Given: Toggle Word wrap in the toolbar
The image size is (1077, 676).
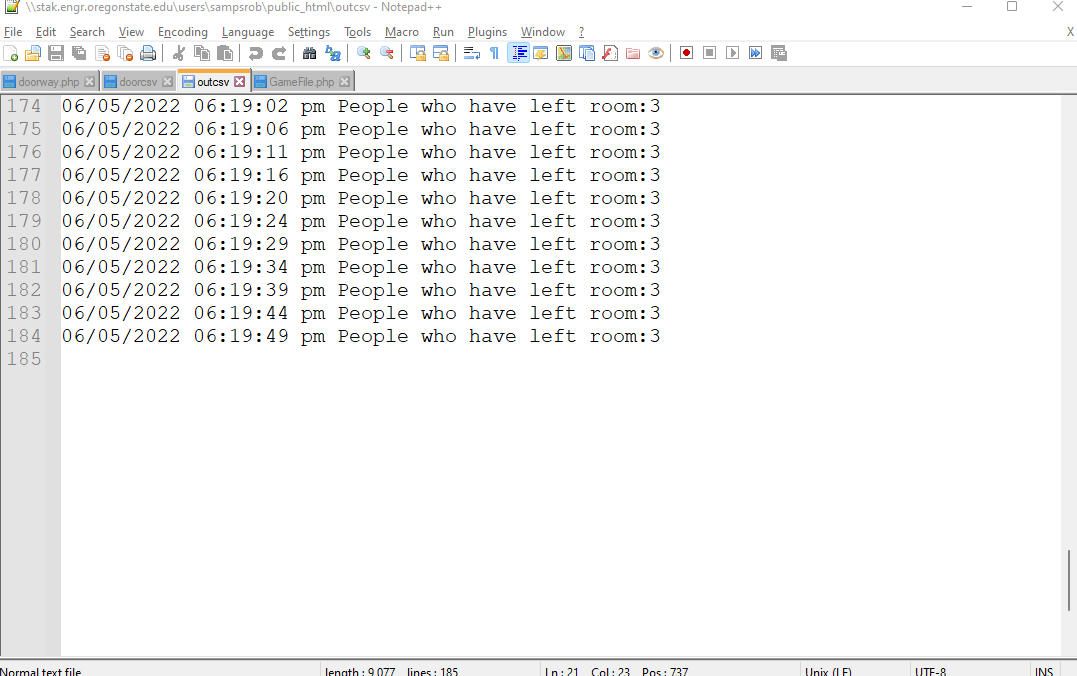Looking at the screenshot, I should (x=471, y=53).
